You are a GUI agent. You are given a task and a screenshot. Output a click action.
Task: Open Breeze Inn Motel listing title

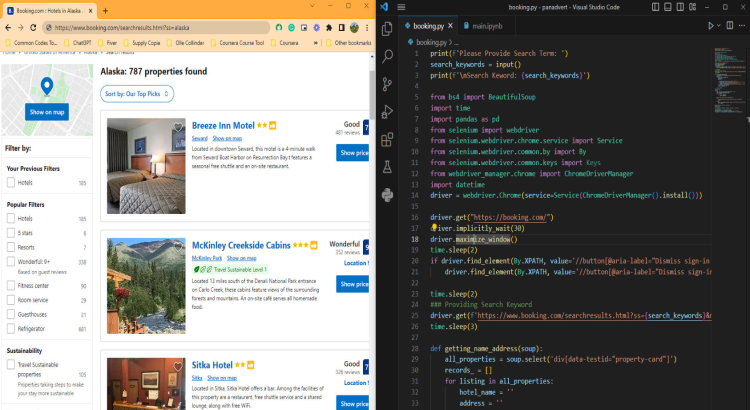click(x=223, y=126)
